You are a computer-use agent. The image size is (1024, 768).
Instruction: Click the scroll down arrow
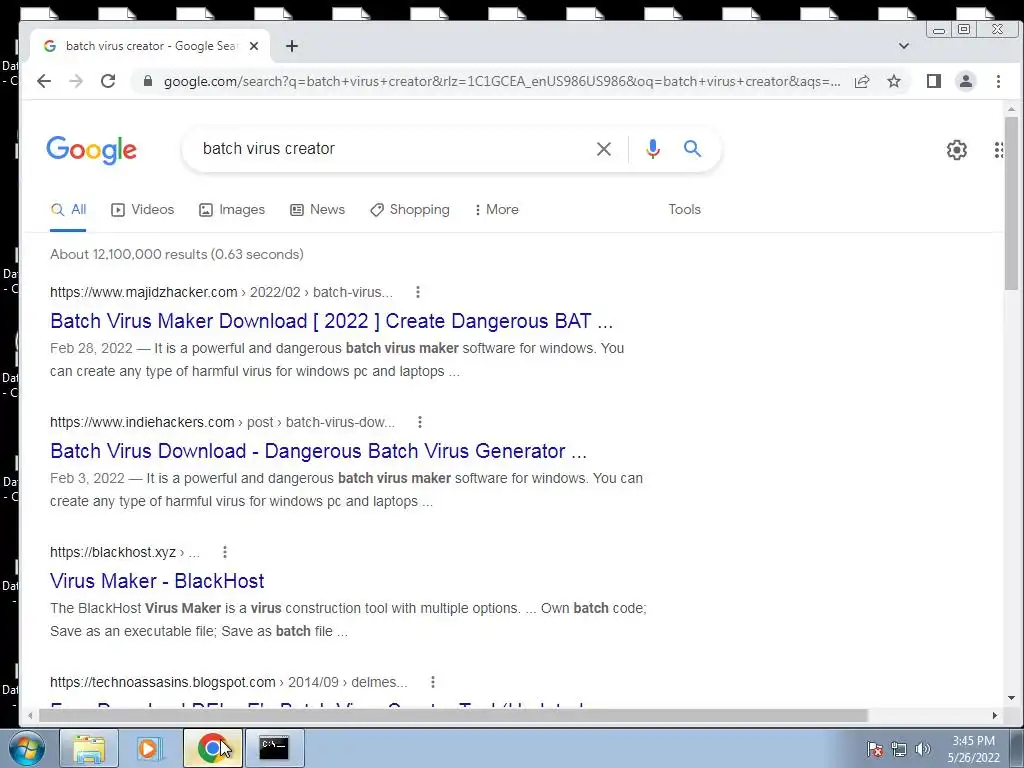[1011, 697]
